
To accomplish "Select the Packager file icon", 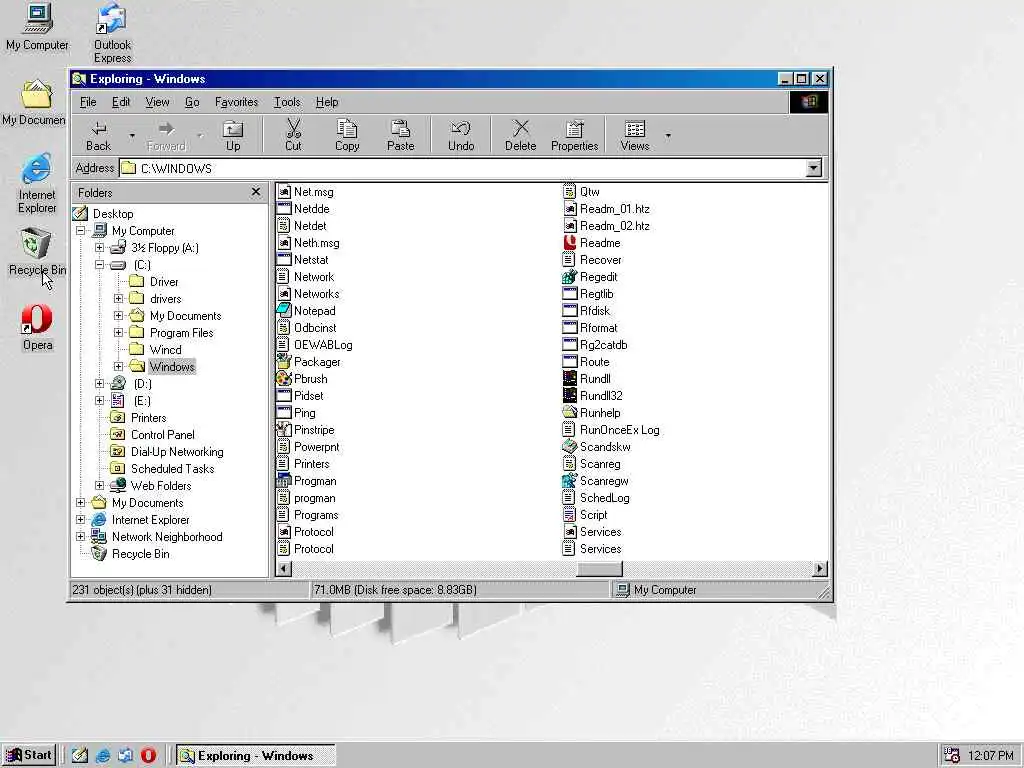I will click(283, 362).
